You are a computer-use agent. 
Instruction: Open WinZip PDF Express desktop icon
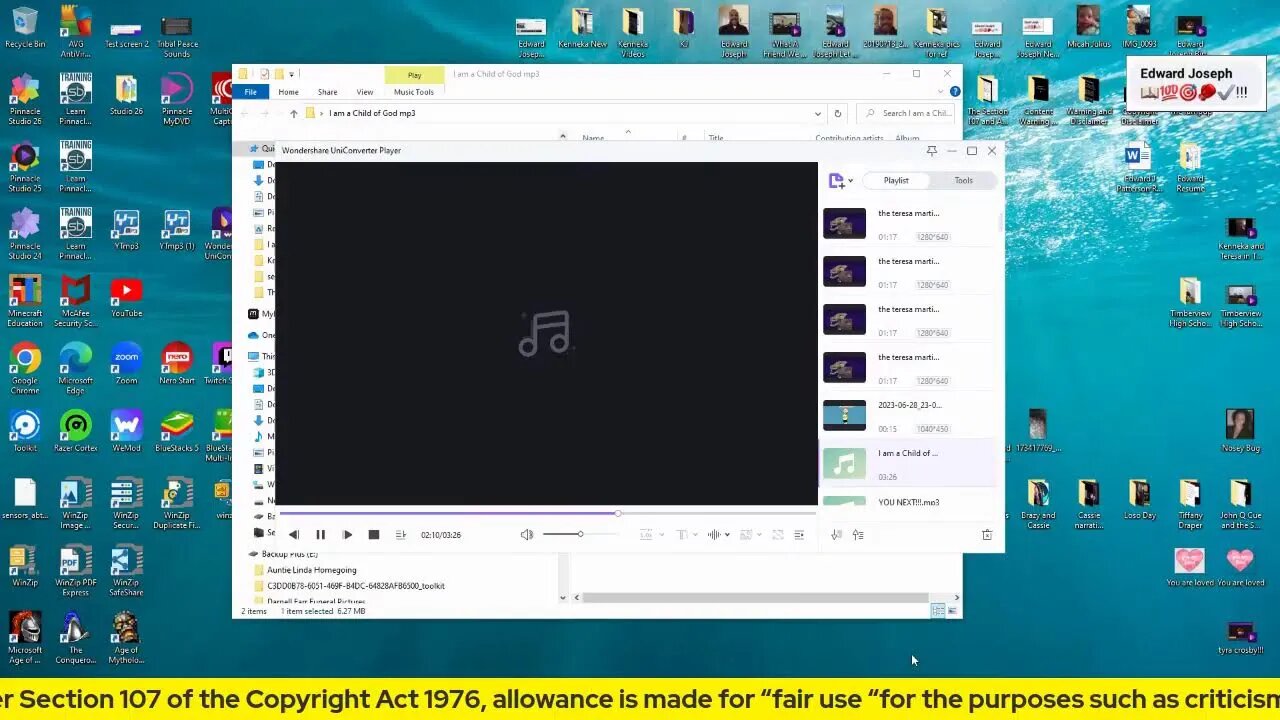(x=76, y=572)
